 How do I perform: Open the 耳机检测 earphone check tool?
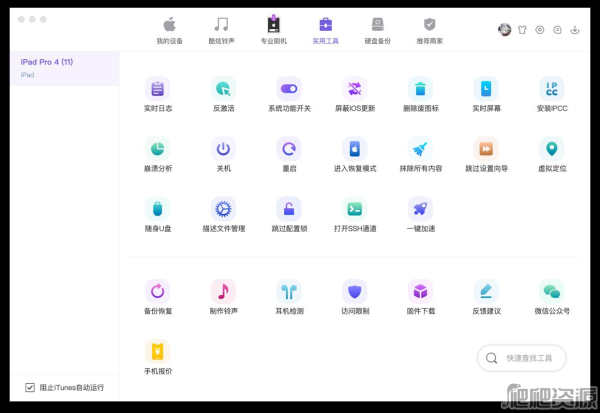click(289, 292)
